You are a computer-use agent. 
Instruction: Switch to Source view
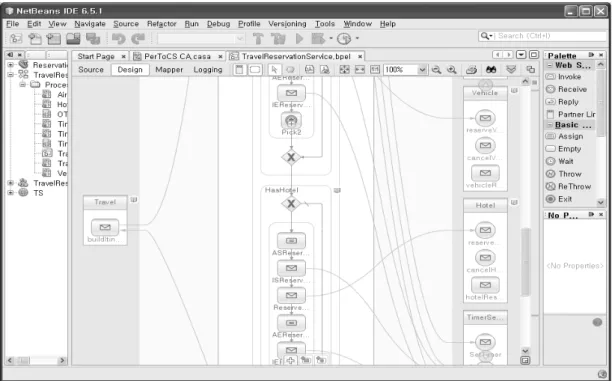pos(91,69)
